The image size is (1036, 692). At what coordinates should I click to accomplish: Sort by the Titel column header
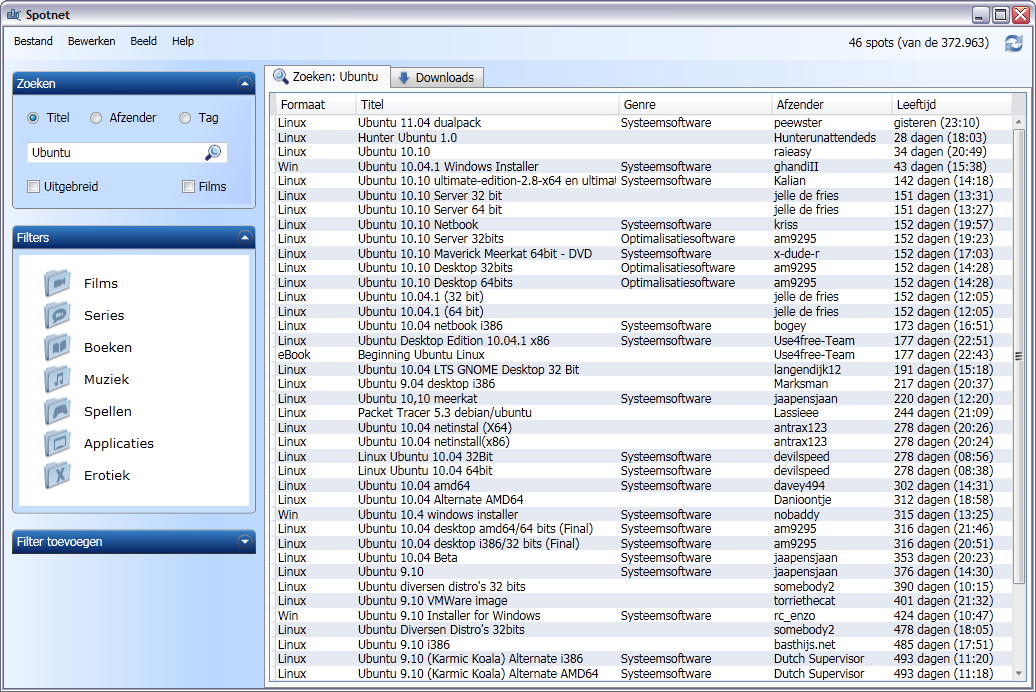click(x=487, y=104)
